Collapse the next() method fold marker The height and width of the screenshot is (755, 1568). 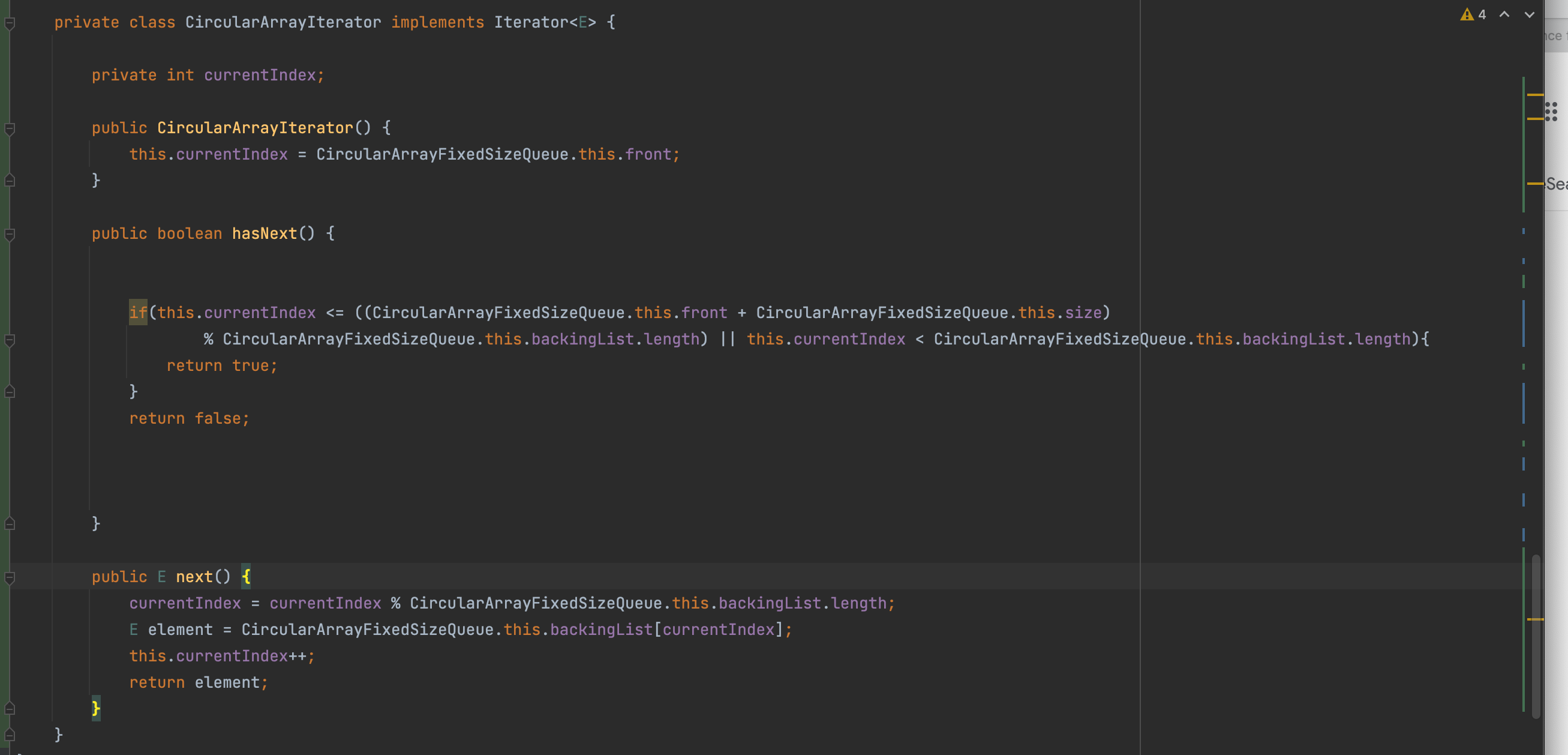point(10,577)
